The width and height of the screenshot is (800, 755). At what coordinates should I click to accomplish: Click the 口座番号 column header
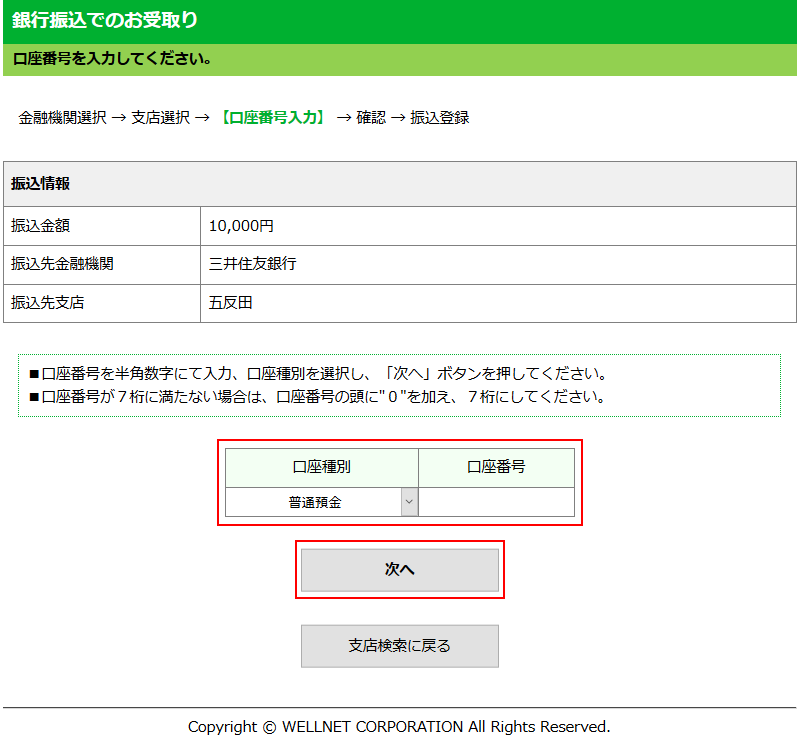click(496, 467)
